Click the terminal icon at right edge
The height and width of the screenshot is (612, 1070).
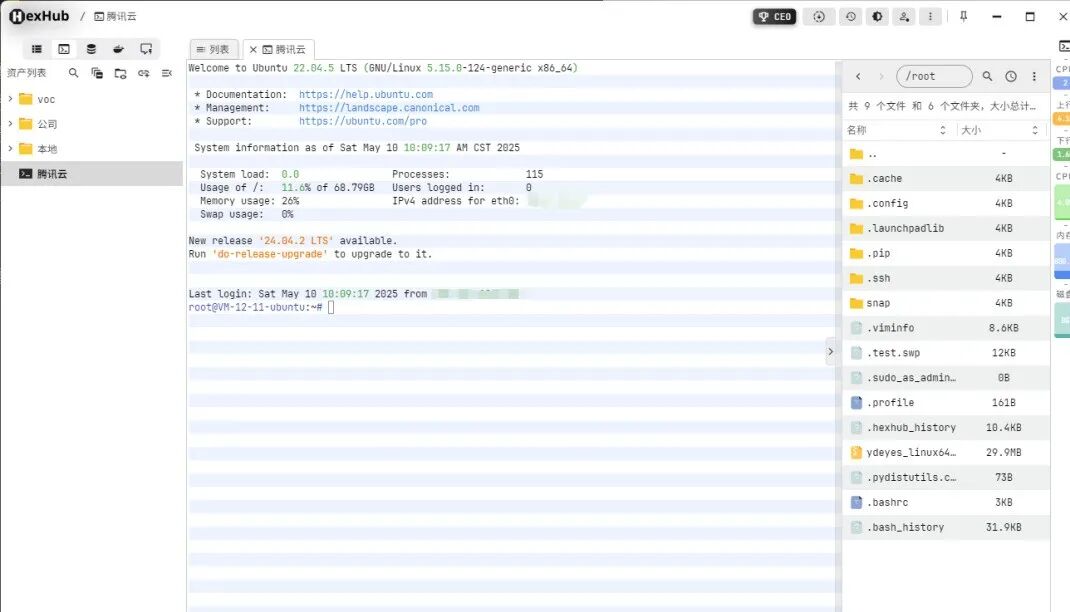pos(1064,46)
